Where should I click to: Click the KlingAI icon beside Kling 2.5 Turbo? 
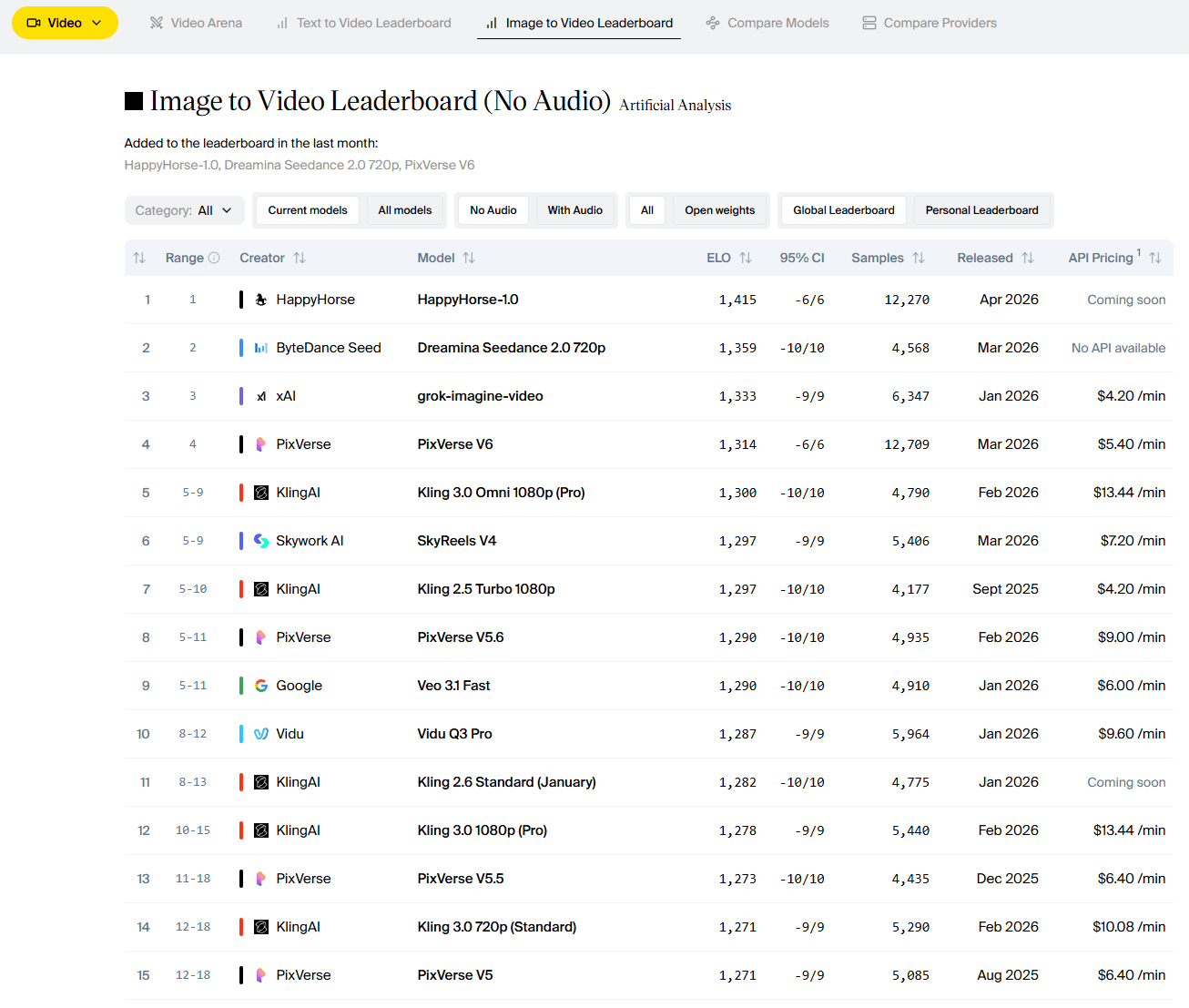point(259,588)
